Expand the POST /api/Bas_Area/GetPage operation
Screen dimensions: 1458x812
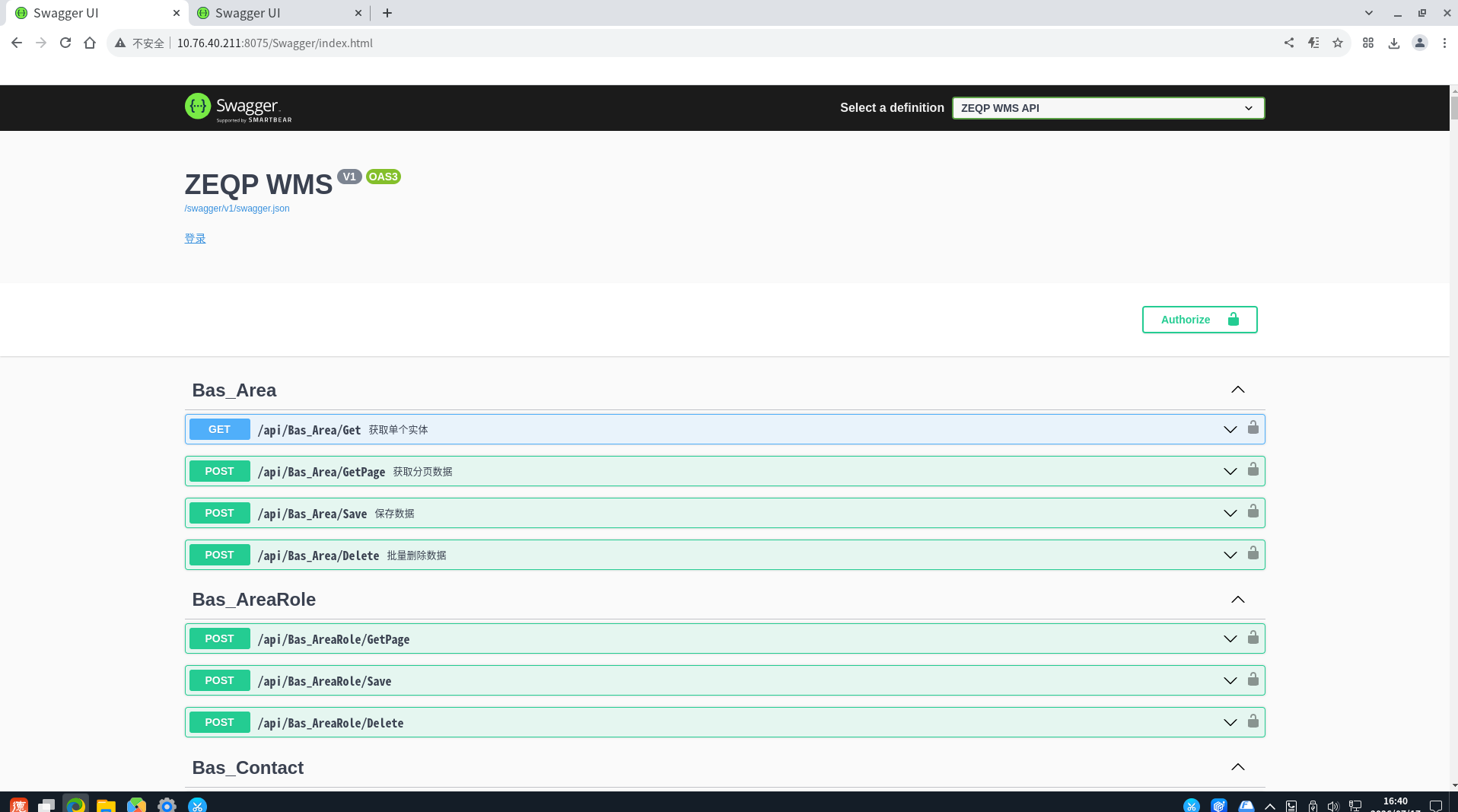tap(724, 471)
